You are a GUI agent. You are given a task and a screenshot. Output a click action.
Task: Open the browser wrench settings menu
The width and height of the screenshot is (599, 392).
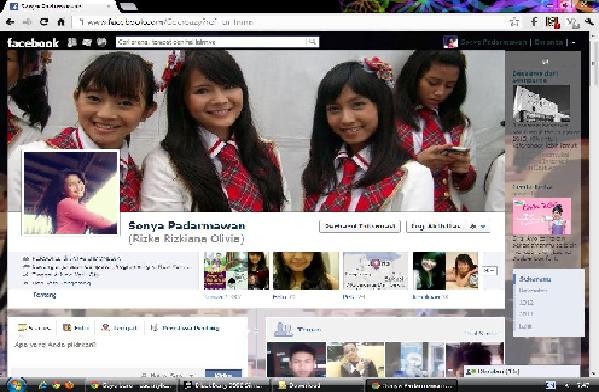click(589, 22)
